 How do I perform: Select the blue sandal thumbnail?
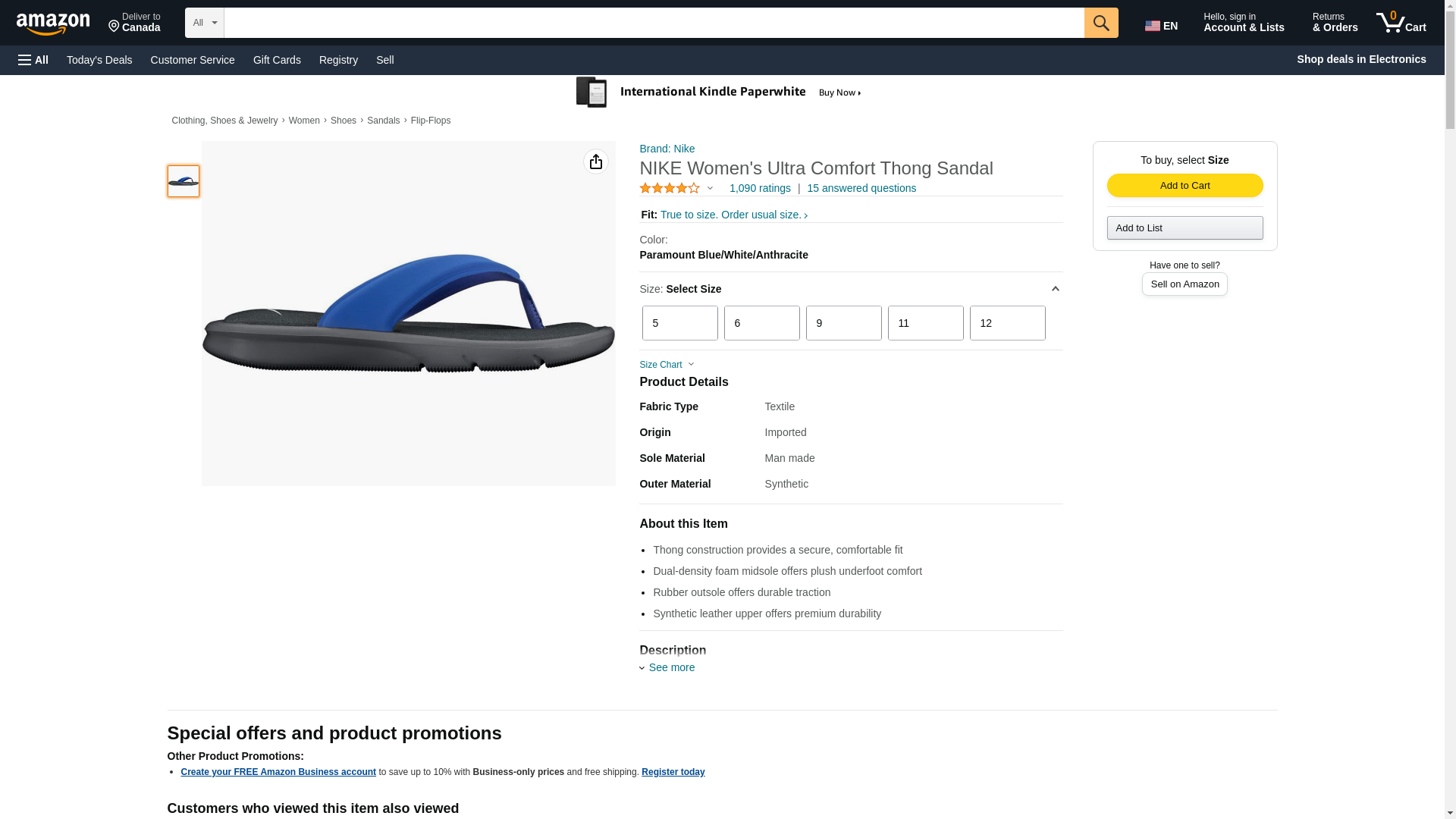click(184, 181)
